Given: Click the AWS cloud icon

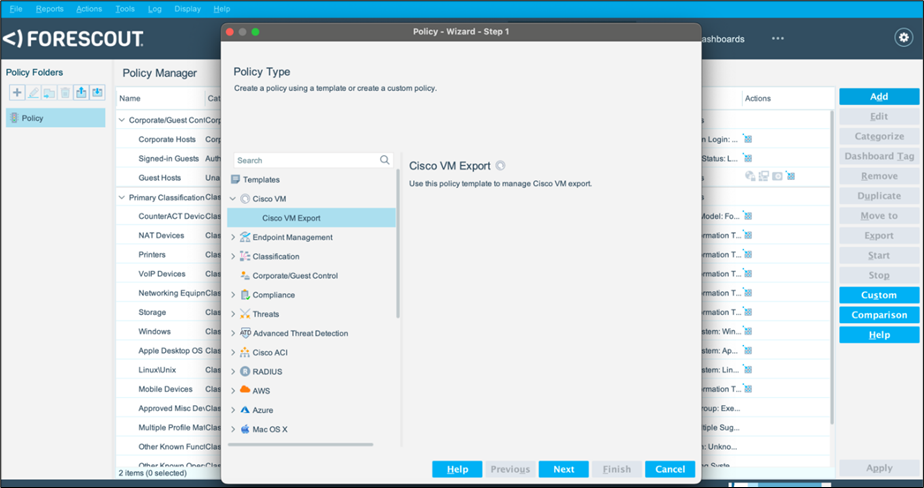Looking at the screenshot, I should point(245,390).
